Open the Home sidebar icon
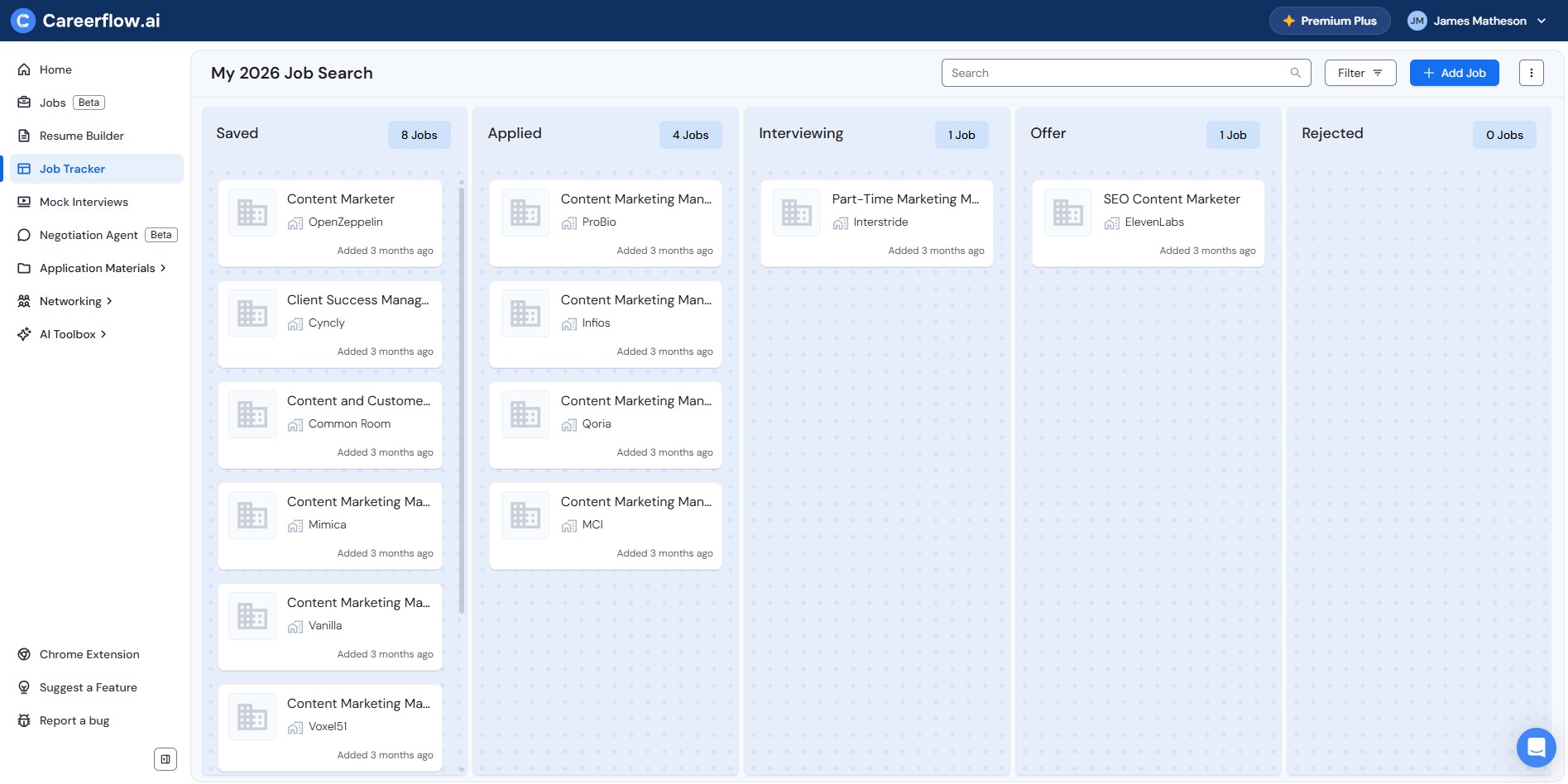 click(x=25, y=69)
